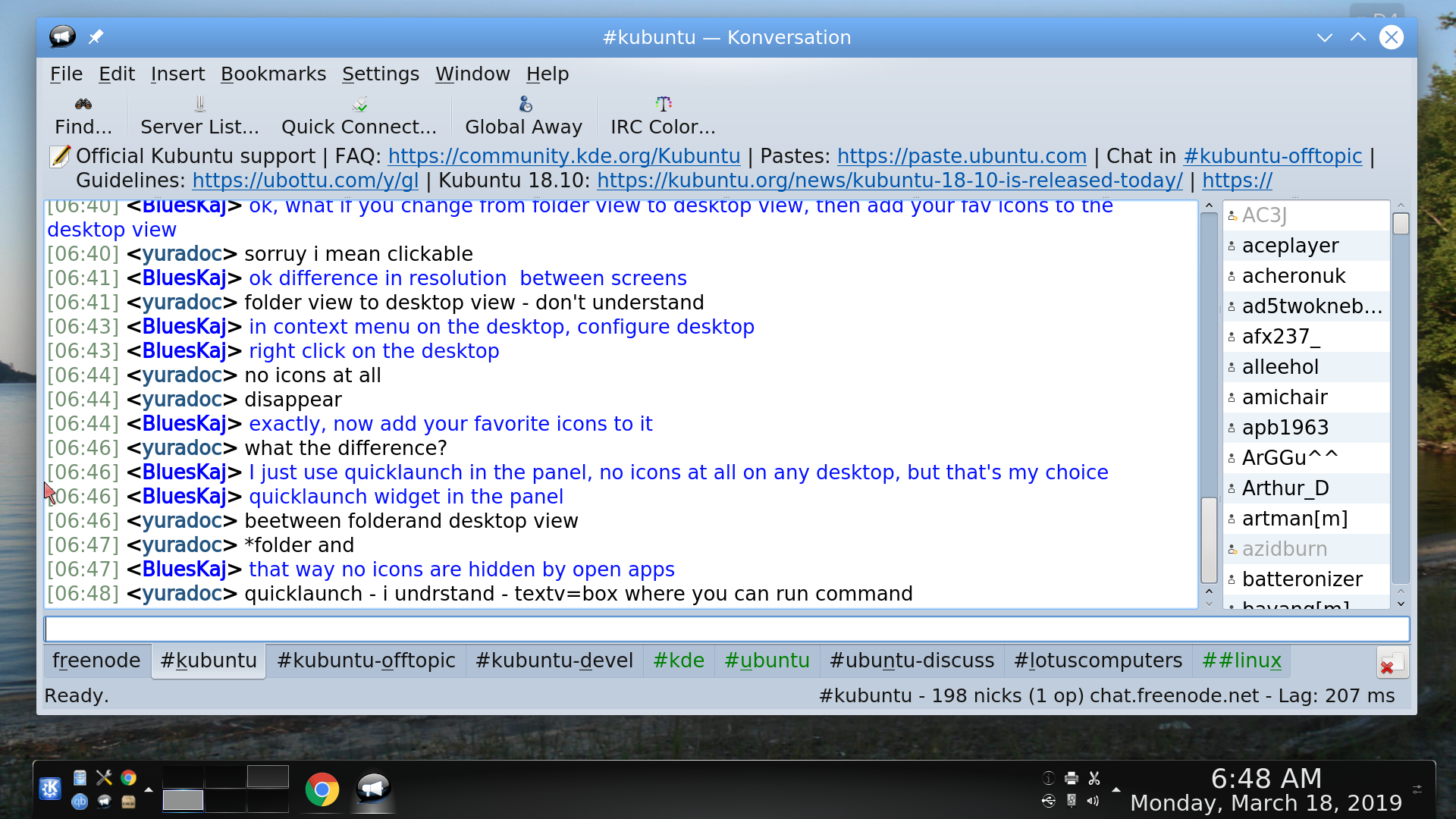
Task: Launch the small Chrome quicklaunch icon
Action: (128, 777)
